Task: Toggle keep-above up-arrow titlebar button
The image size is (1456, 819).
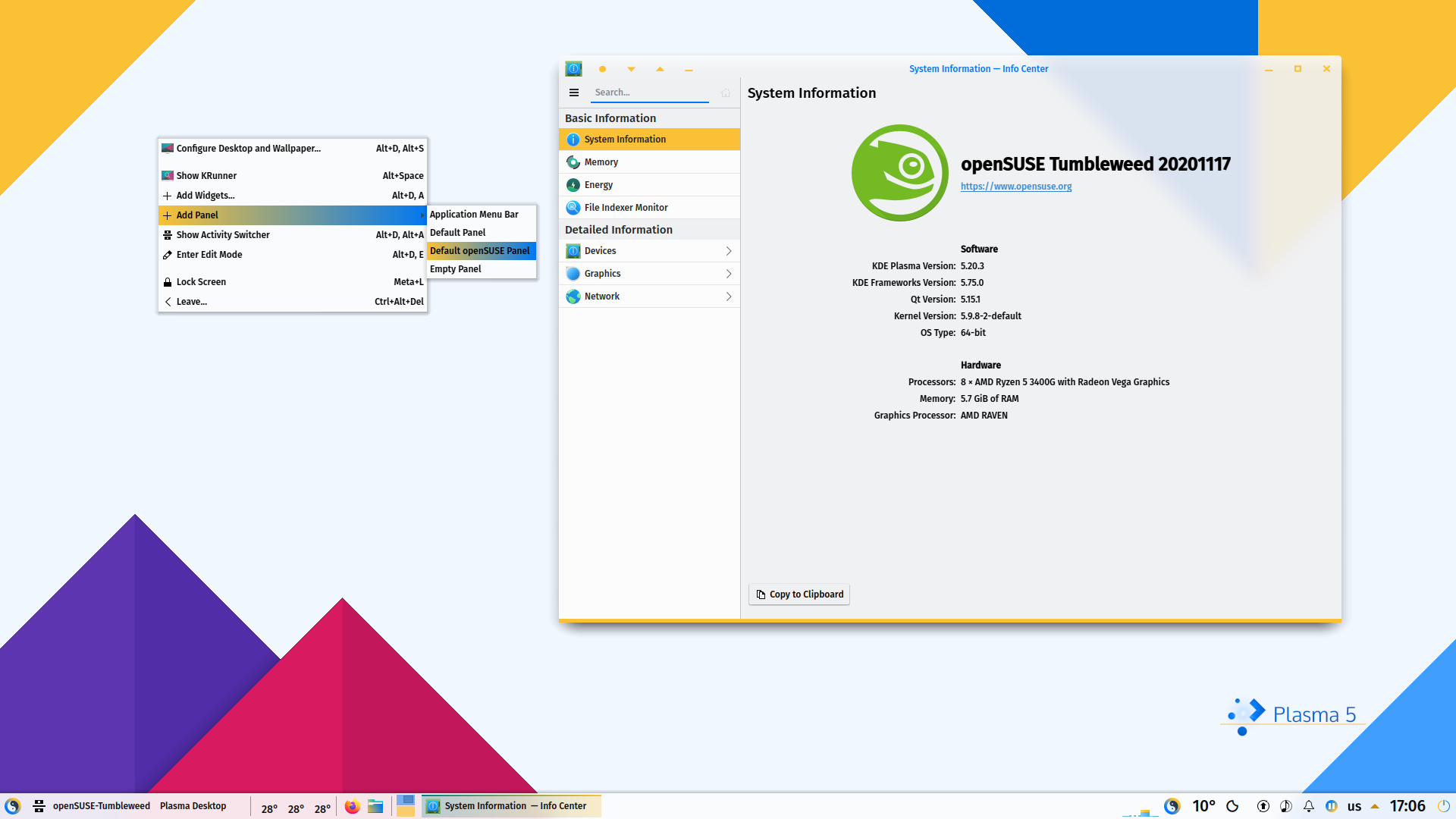Action: (660, 69)
